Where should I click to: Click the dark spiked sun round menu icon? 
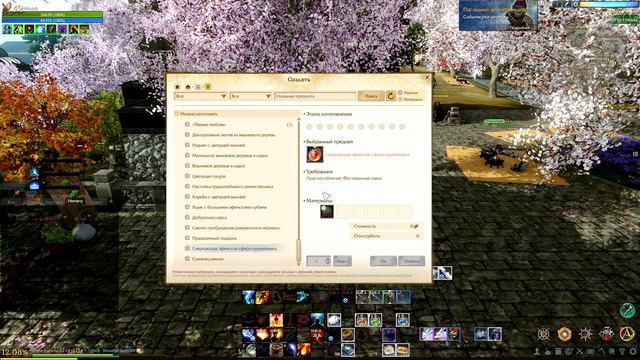[x=584, y=334]
